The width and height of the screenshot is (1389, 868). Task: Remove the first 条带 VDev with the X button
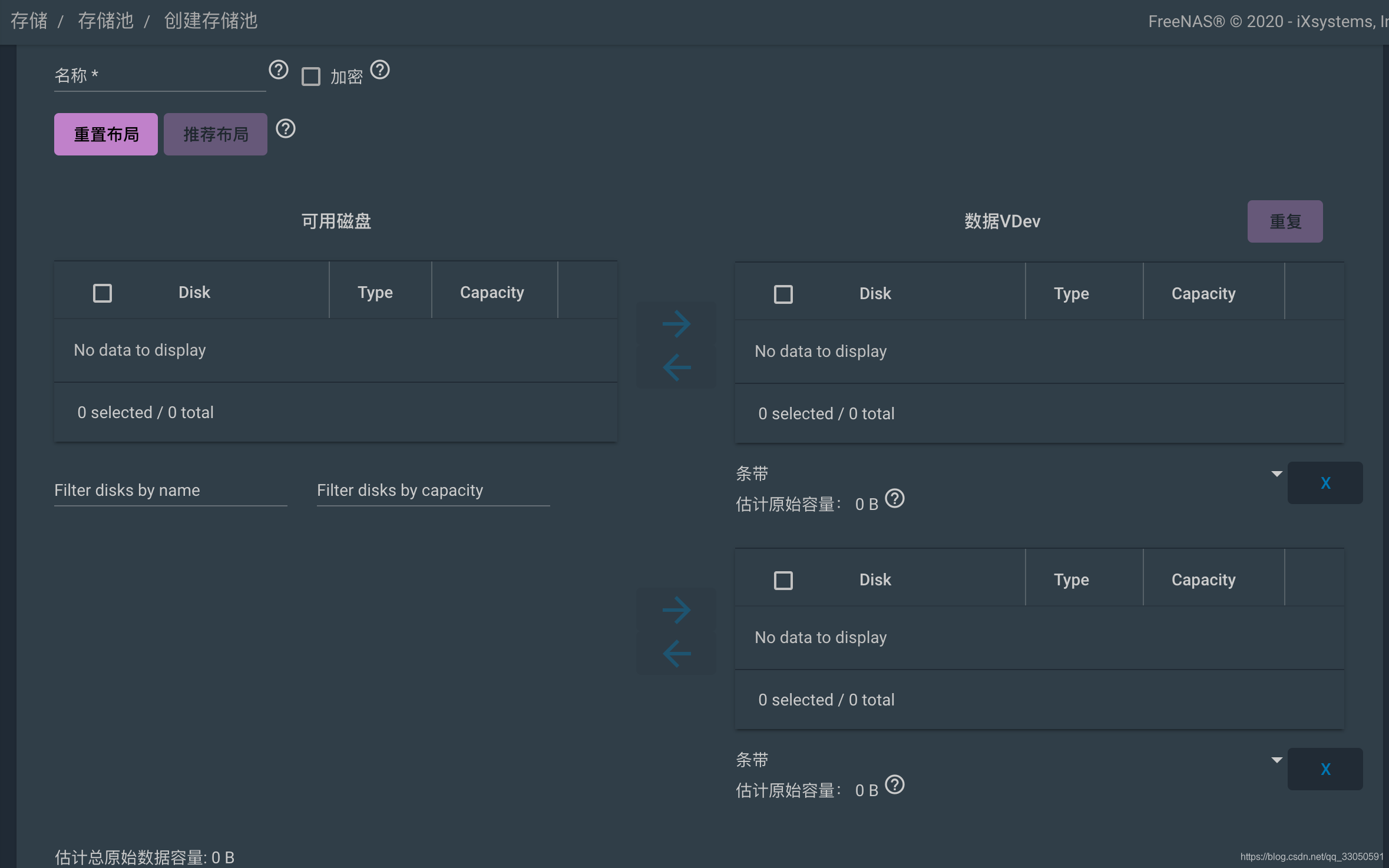tap(1325, 482)
